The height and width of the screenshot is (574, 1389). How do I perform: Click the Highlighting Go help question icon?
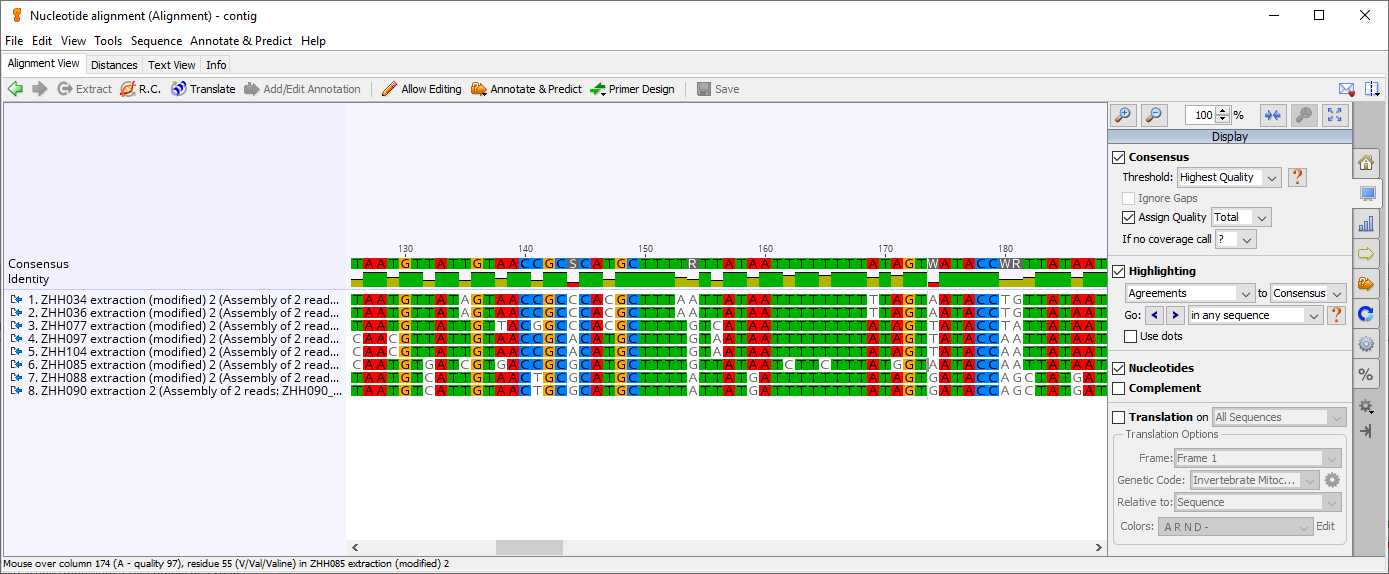[1335, 315]
